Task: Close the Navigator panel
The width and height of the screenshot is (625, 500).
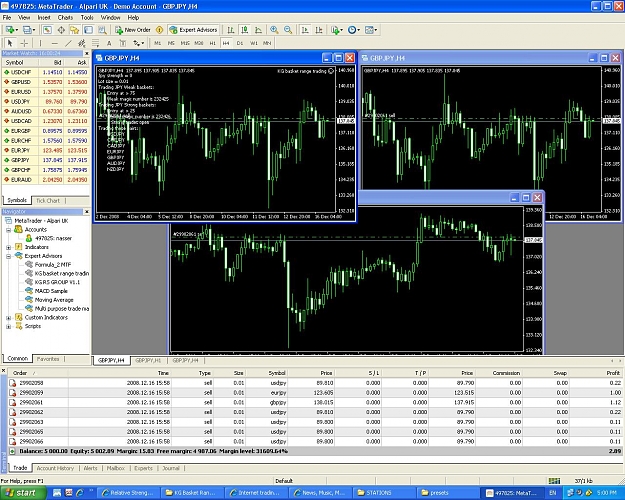Action: pyautogui.click(x=86, y=211)
